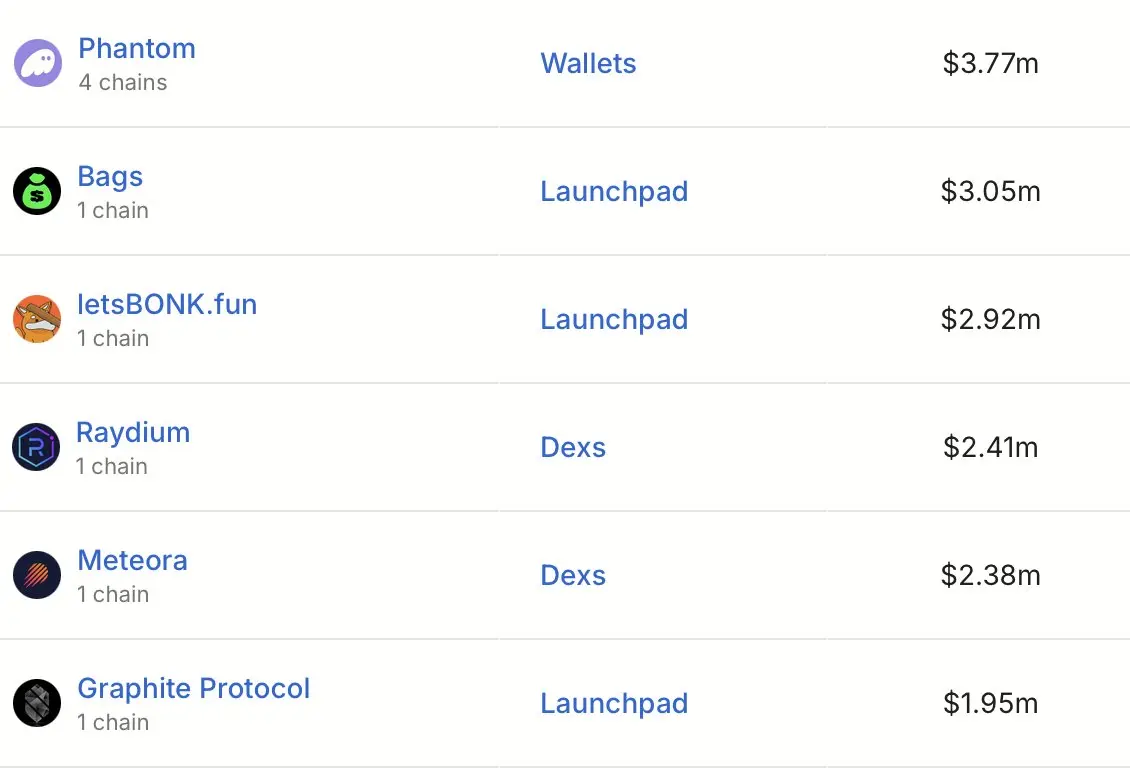The image size is (1130, 768).
Task: Click the Bags green money bag icon
Action: point(37,191)
